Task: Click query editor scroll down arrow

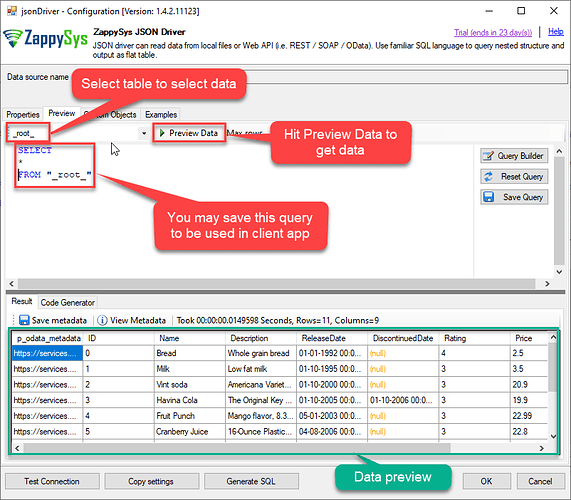Action: (559, 272)
